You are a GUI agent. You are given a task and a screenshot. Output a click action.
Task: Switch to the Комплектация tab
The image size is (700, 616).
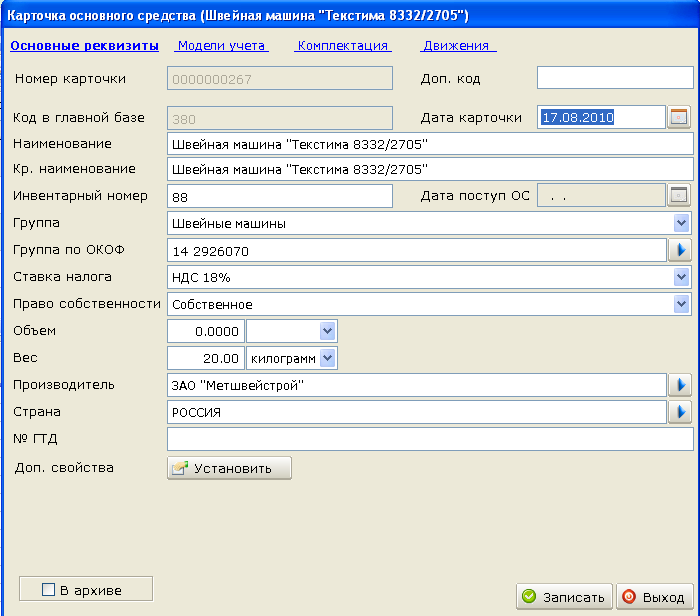pos(343,46)
